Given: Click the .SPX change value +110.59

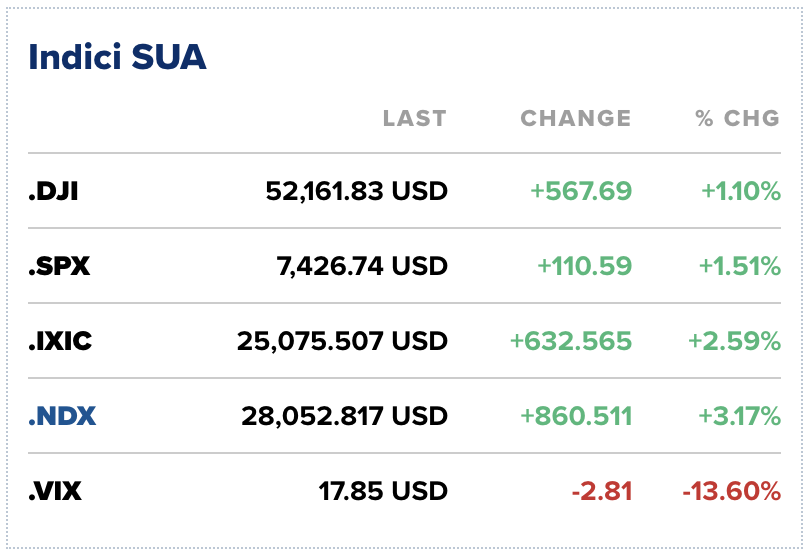Looking at the screenshot, I should pos(584,266).
